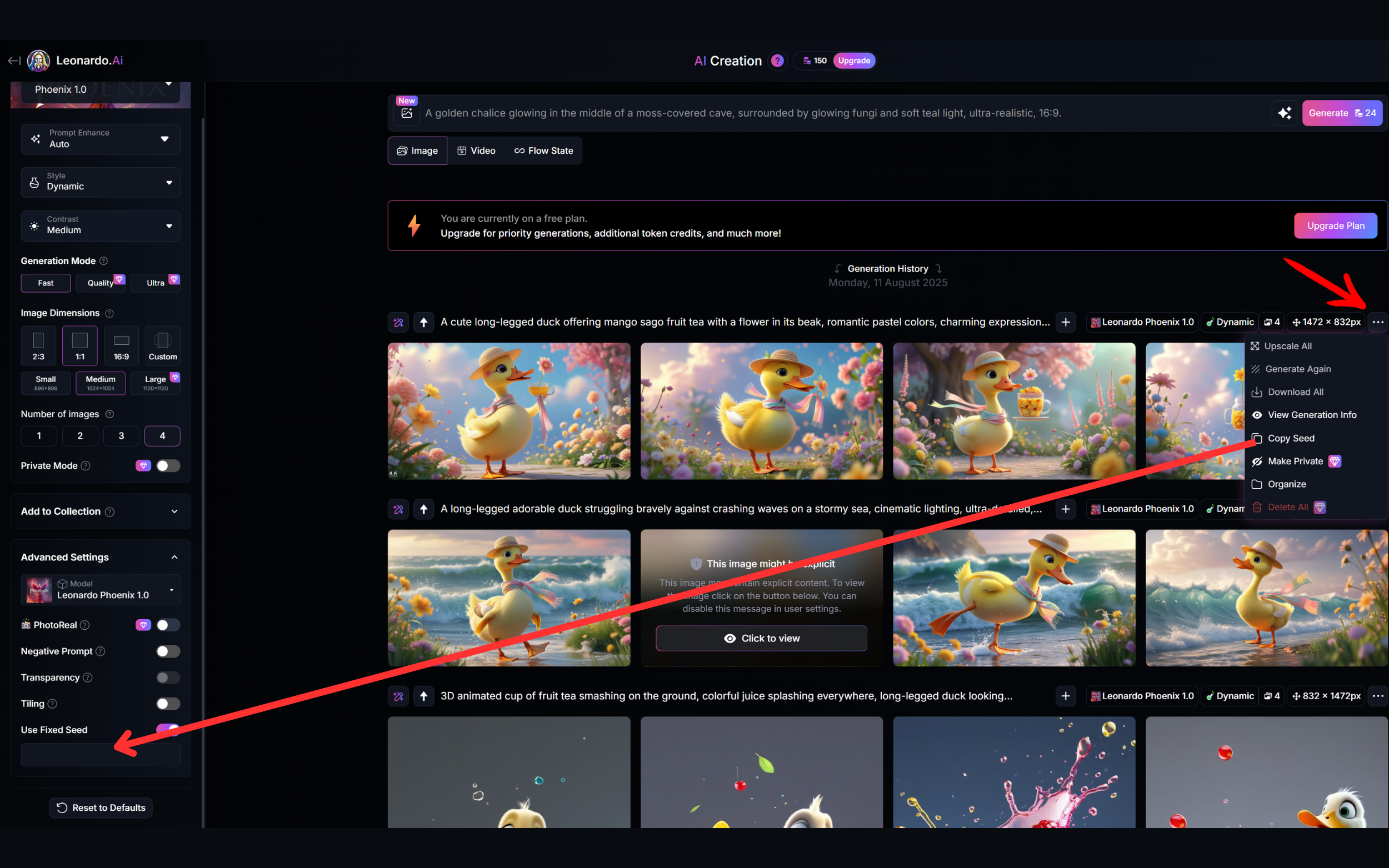Click the Upgrade Plan button

1335,225
